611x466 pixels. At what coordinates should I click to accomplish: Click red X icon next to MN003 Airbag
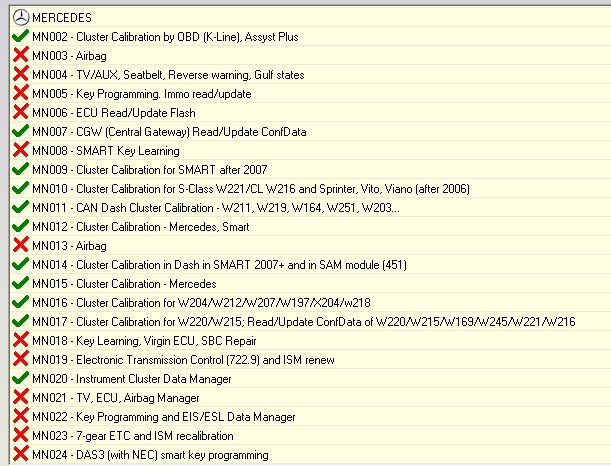pyautogui.click(x=21, y=55)
